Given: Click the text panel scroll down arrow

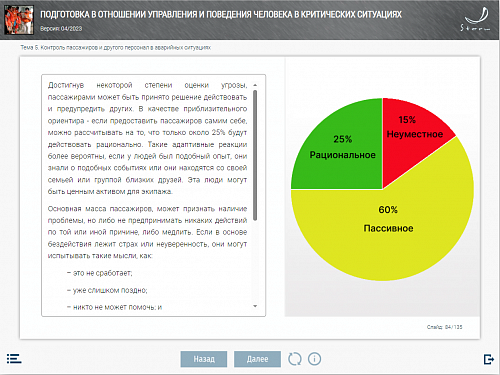Looking at the screenshot, I should [255, 306].
